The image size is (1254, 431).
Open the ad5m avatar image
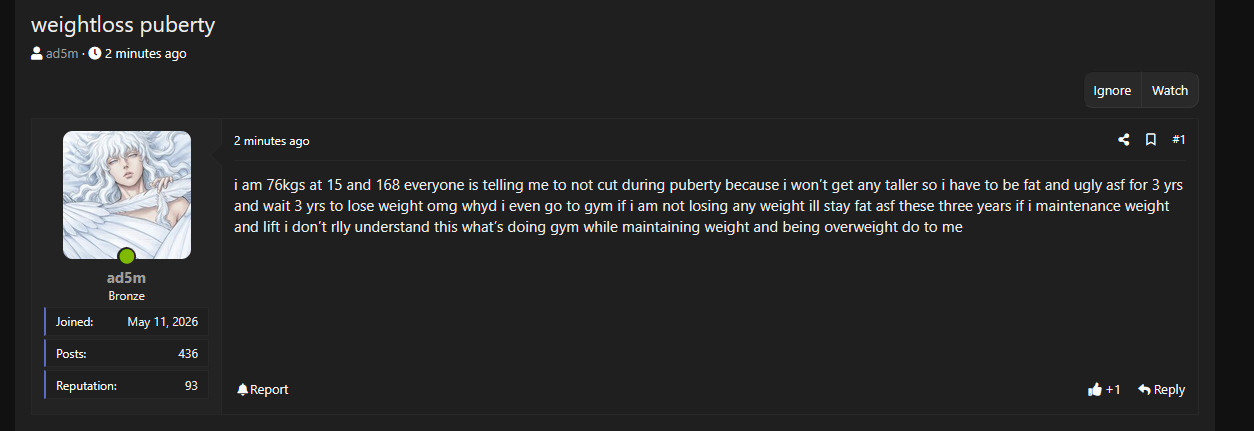coord(127,195)
